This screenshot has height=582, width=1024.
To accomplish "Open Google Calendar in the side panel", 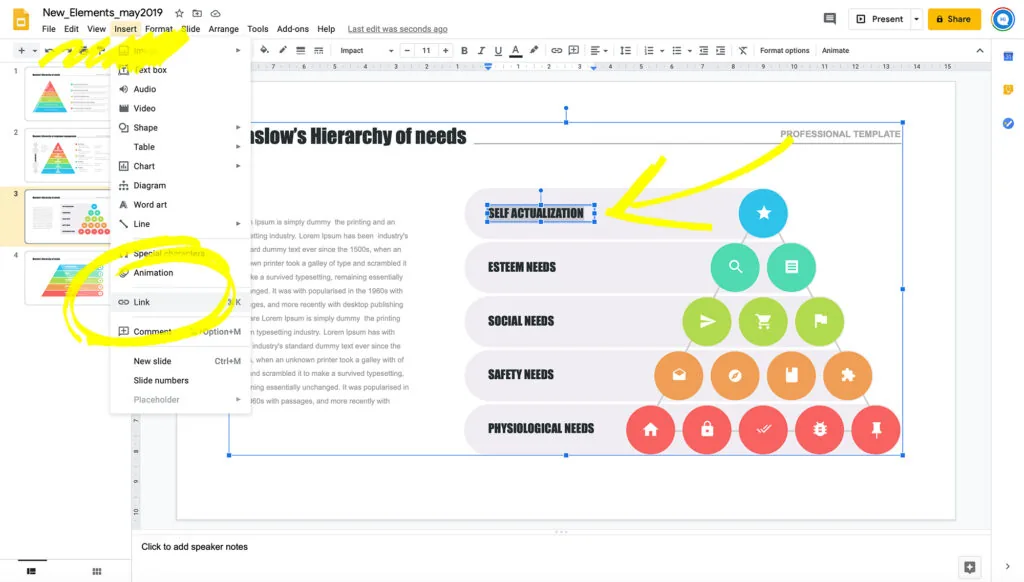I will (1008, 57).
